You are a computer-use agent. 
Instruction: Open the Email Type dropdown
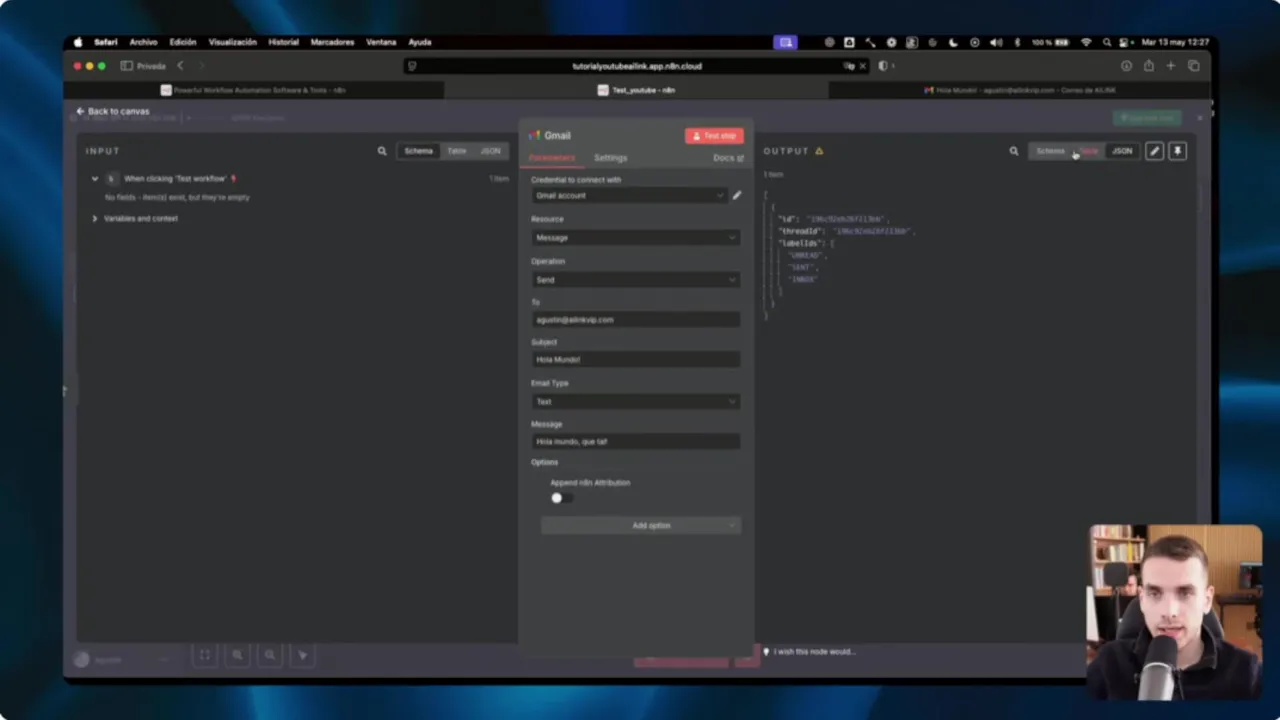point(636,402)
